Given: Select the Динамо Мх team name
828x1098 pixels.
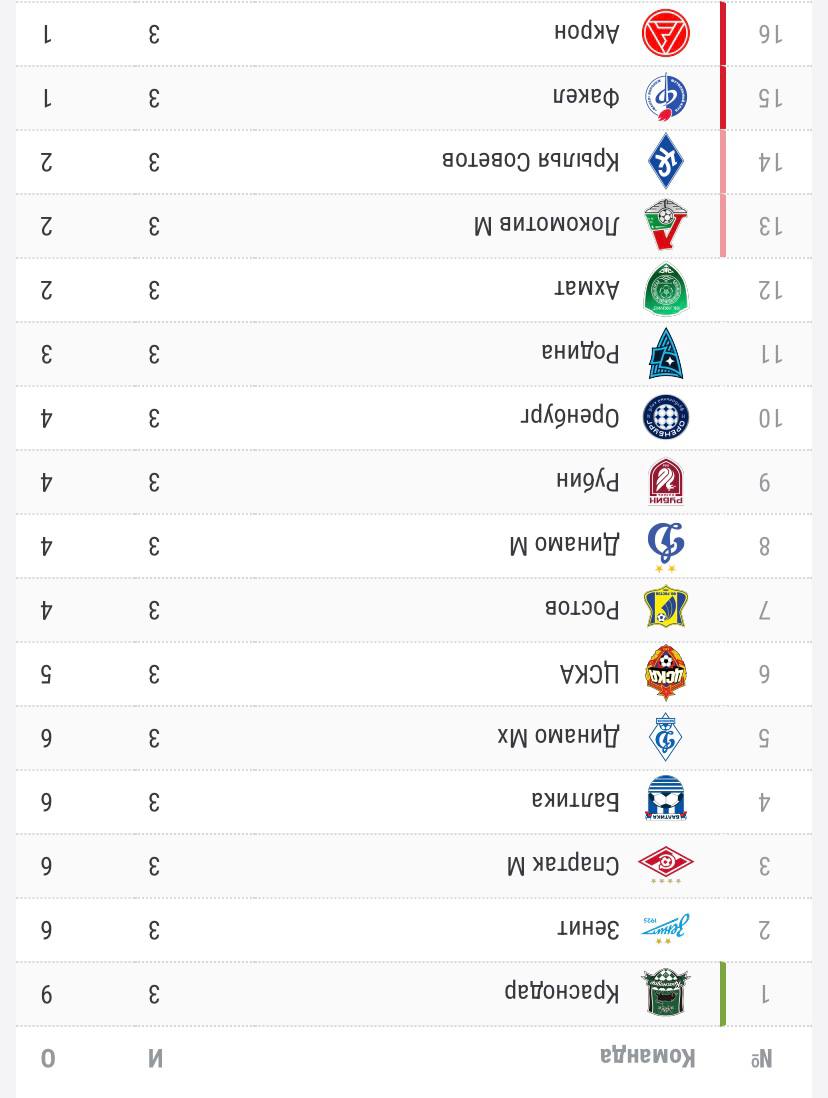Looking at the screenshot, I should pos(558,735).
